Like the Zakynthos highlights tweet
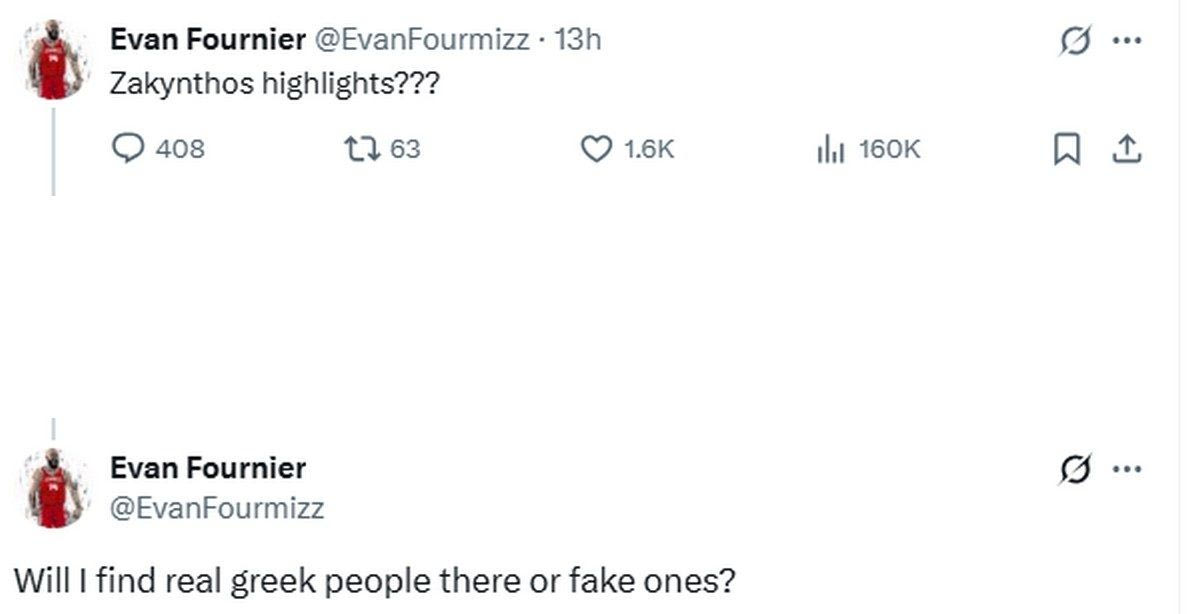The height and width of the screenshot is (614, 1200). click(x=597, y=148)
